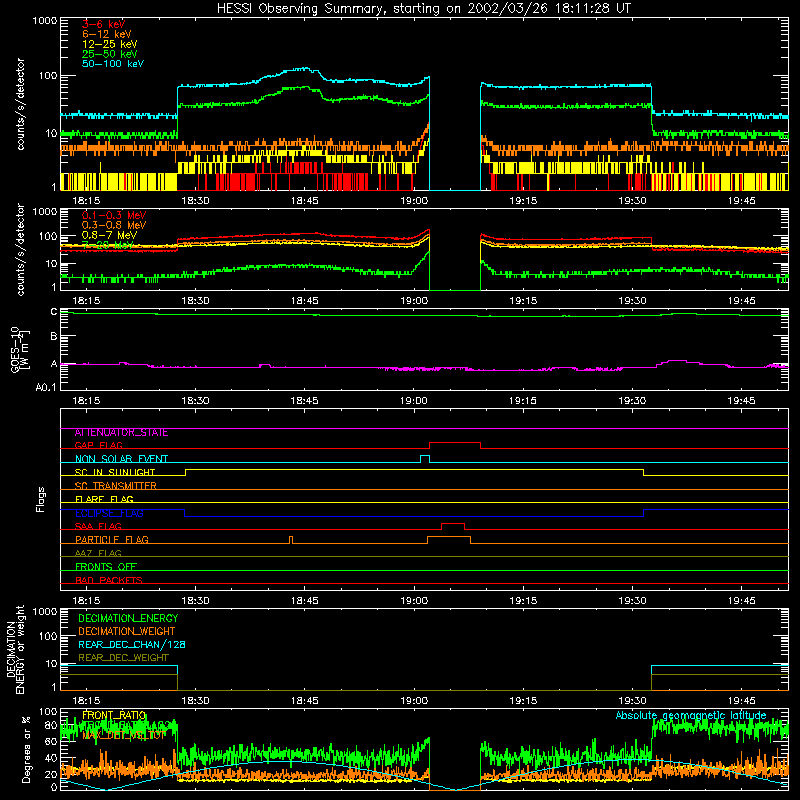This screenshot has height=800, width=800.
Task: Click the 0.3-0.8 MeV legend entry
Action: (114, 225)
